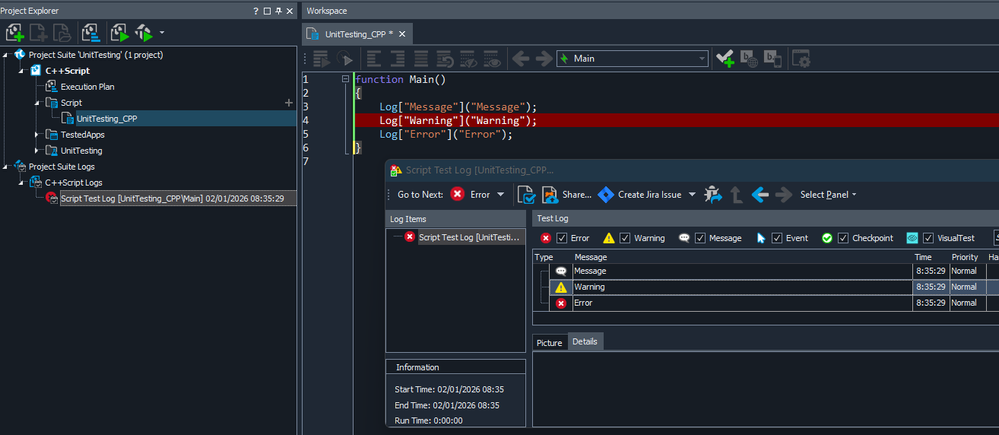
Task: Expand the TestedApps tree node
Action: [x=38, y=134]
